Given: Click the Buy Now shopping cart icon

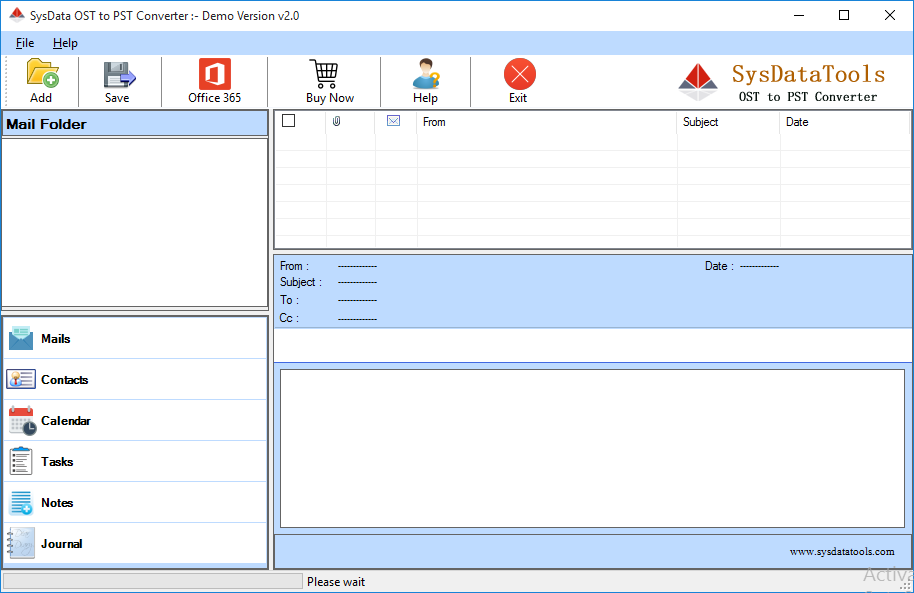Looking at the screenshot, I should click(x=325, y=73).
